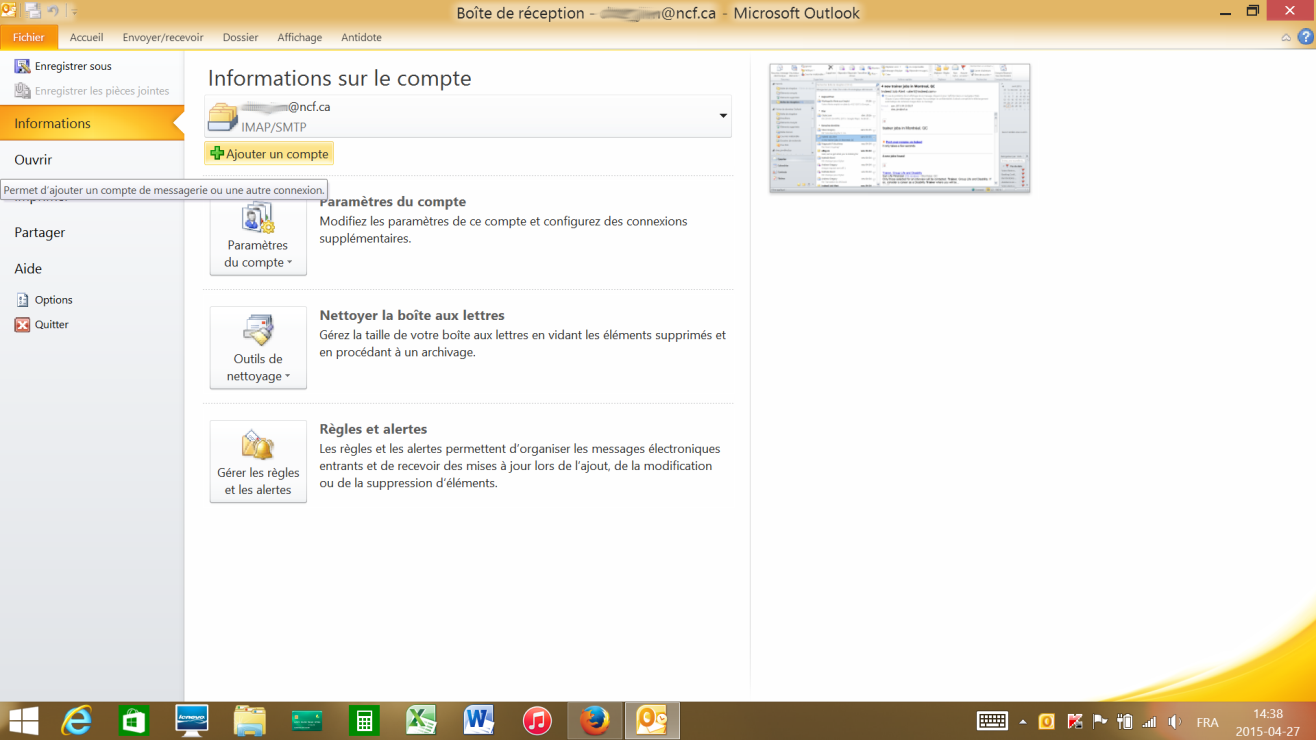This screenshot has width=1316, height=740.
Task: Click the volume speaker tray icon
Action: click(1175, 722)
